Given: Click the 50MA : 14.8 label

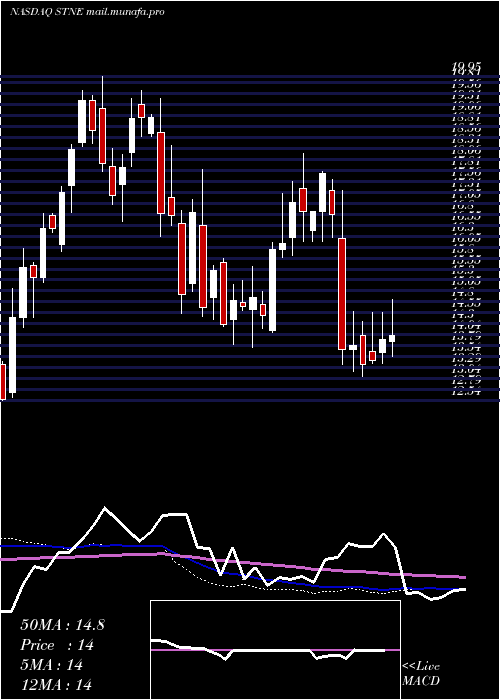Looking at the screenshot, I should pos(62,625).
